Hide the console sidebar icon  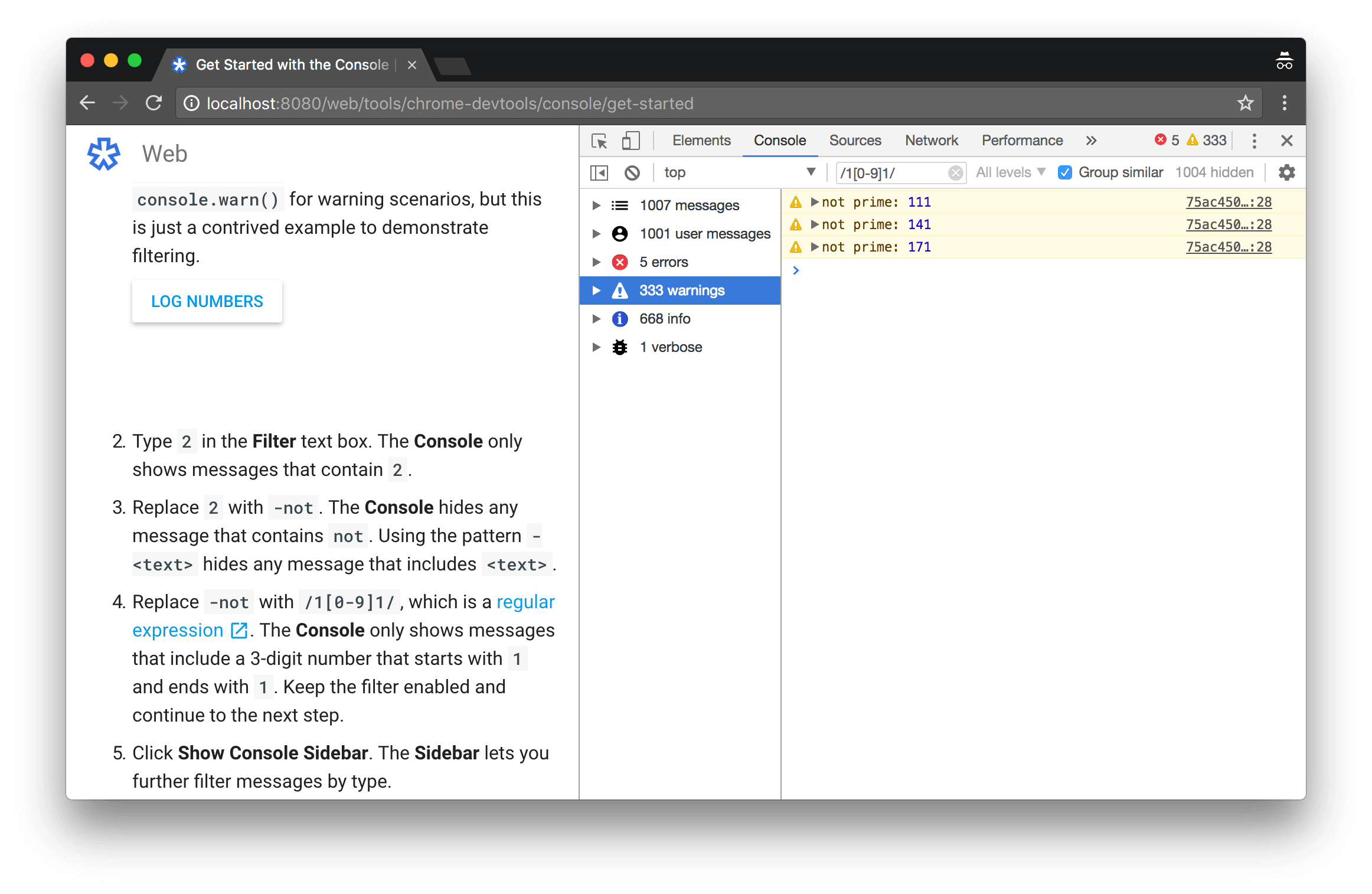tap(599, 172)
